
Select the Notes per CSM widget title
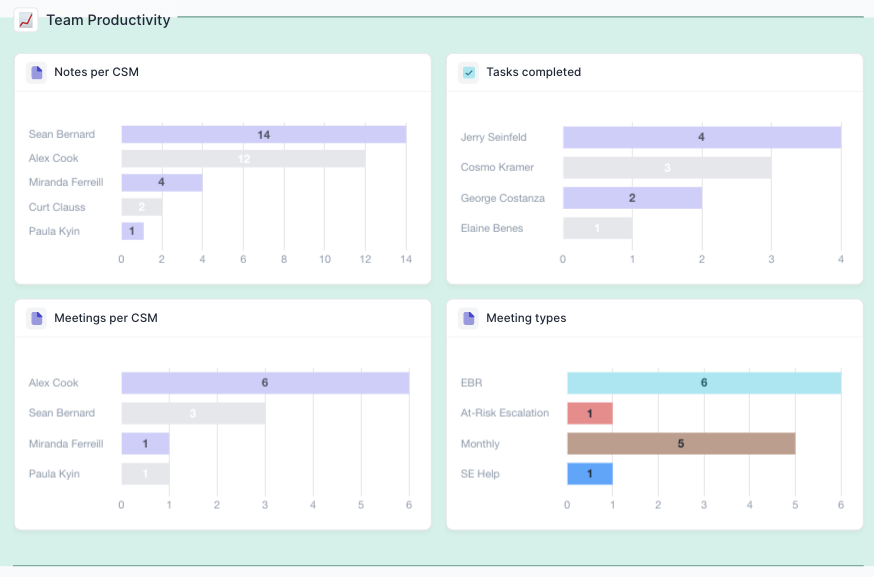[x=96, y=72]
